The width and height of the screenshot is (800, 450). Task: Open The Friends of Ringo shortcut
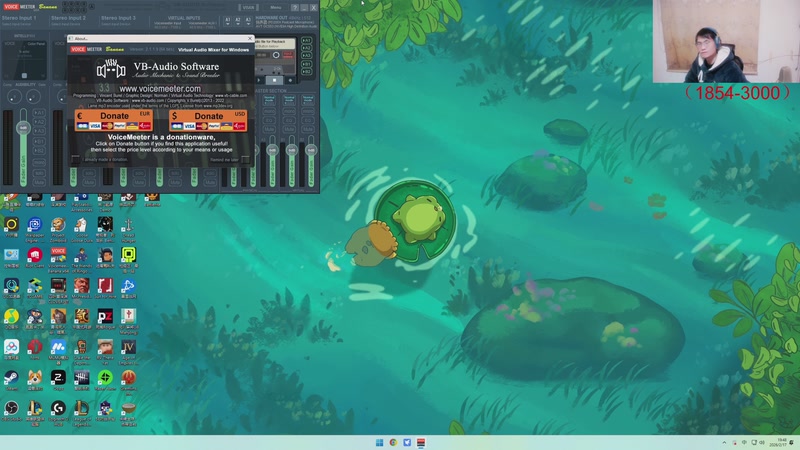coord(81,258)
